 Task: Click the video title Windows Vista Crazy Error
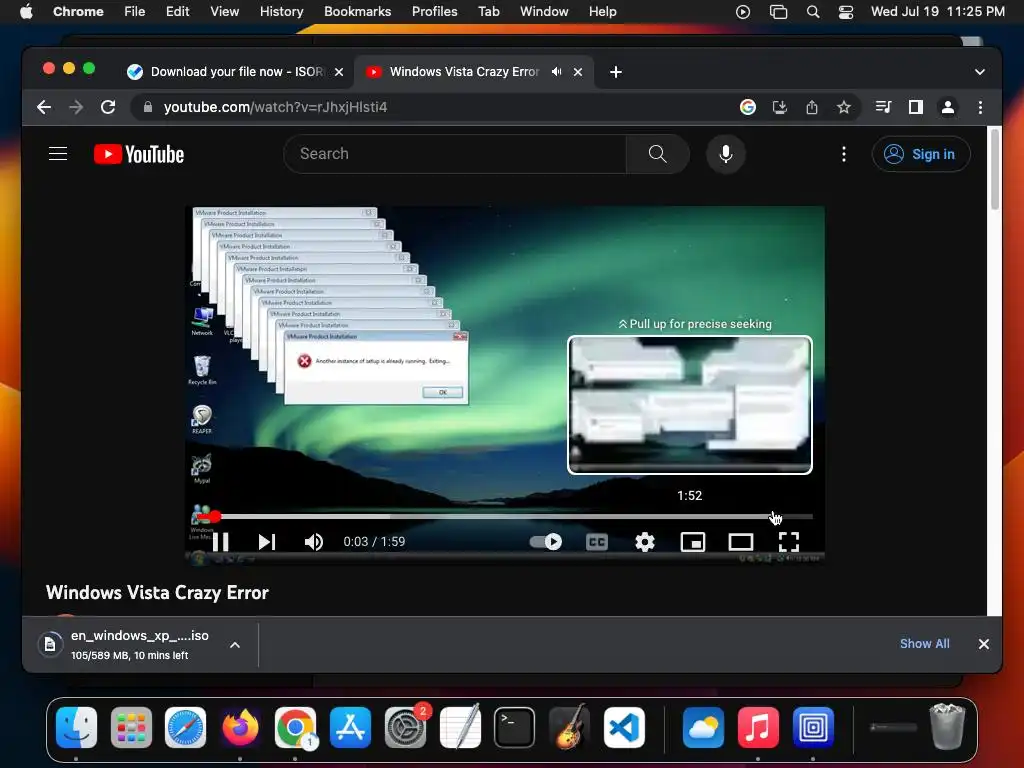(157, 592)
